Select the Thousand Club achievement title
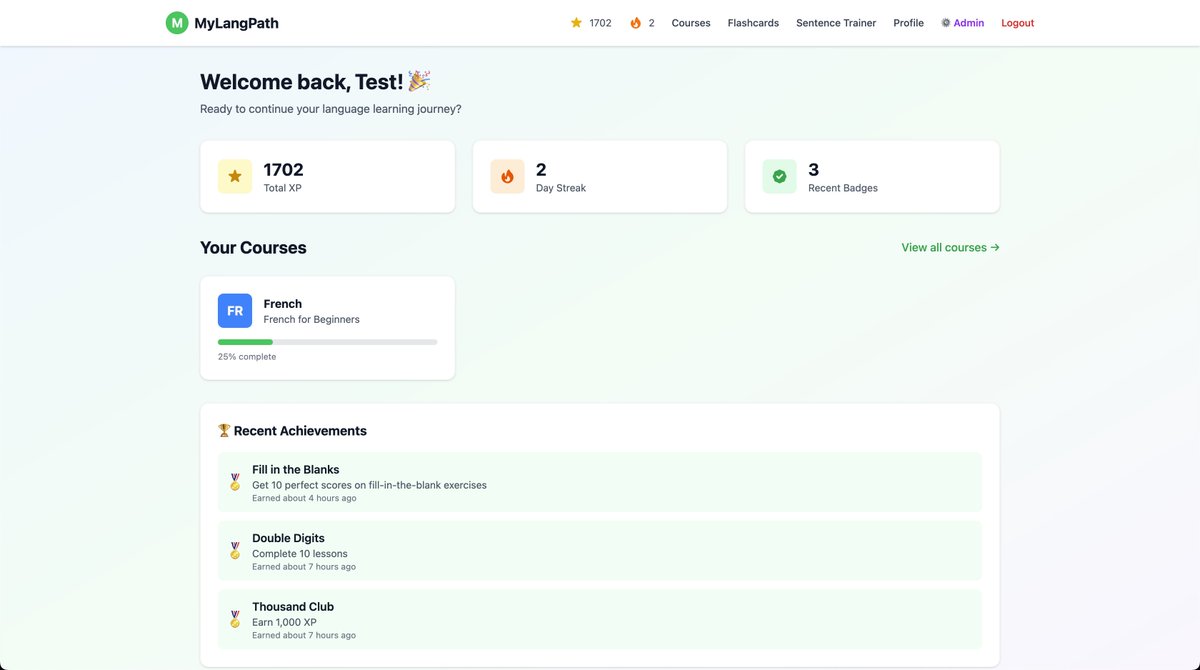The image size is (1200, 670). click(293, 607)
